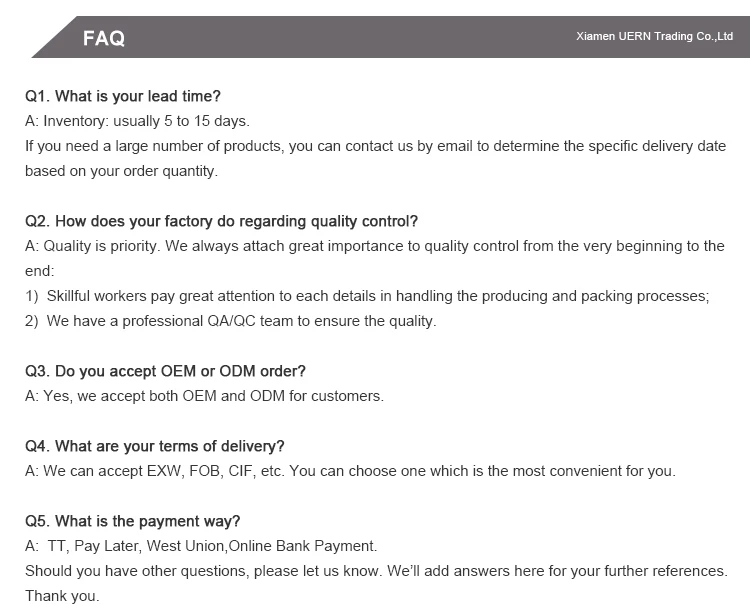Select the Q5 payment way question
The width and height of the screenshot is (750, 616).
point(132,521)
